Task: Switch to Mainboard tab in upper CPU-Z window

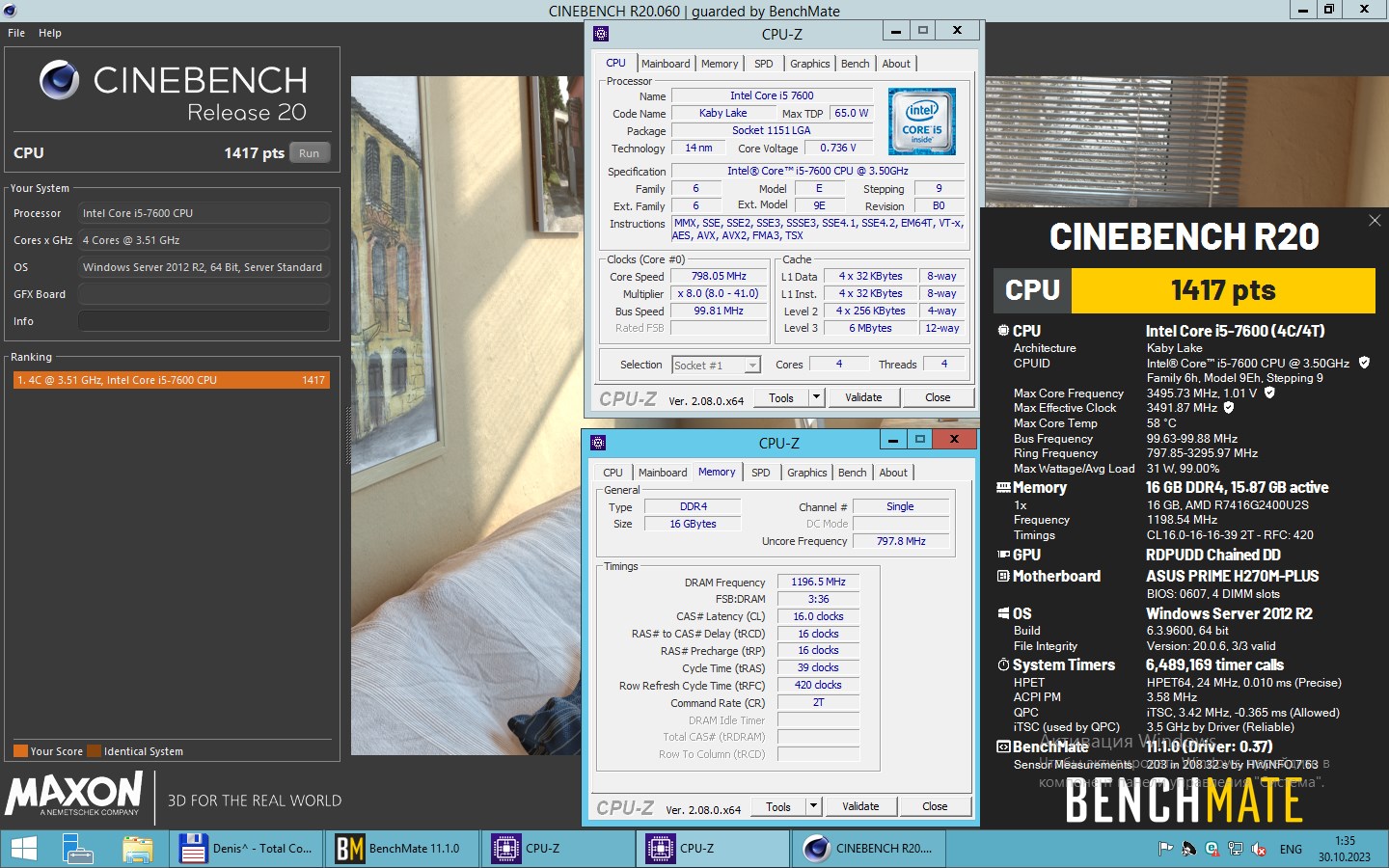Action: click(x=666, y=64)
